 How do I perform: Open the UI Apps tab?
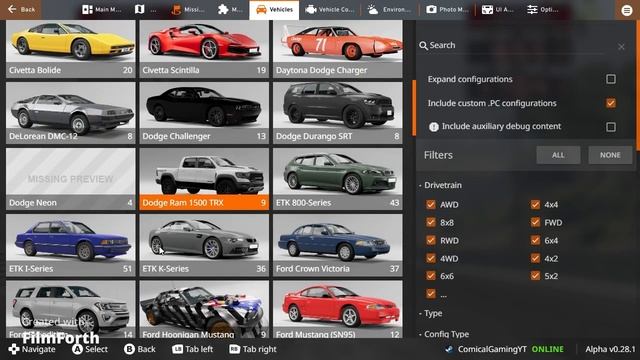(x=497, y=9)
